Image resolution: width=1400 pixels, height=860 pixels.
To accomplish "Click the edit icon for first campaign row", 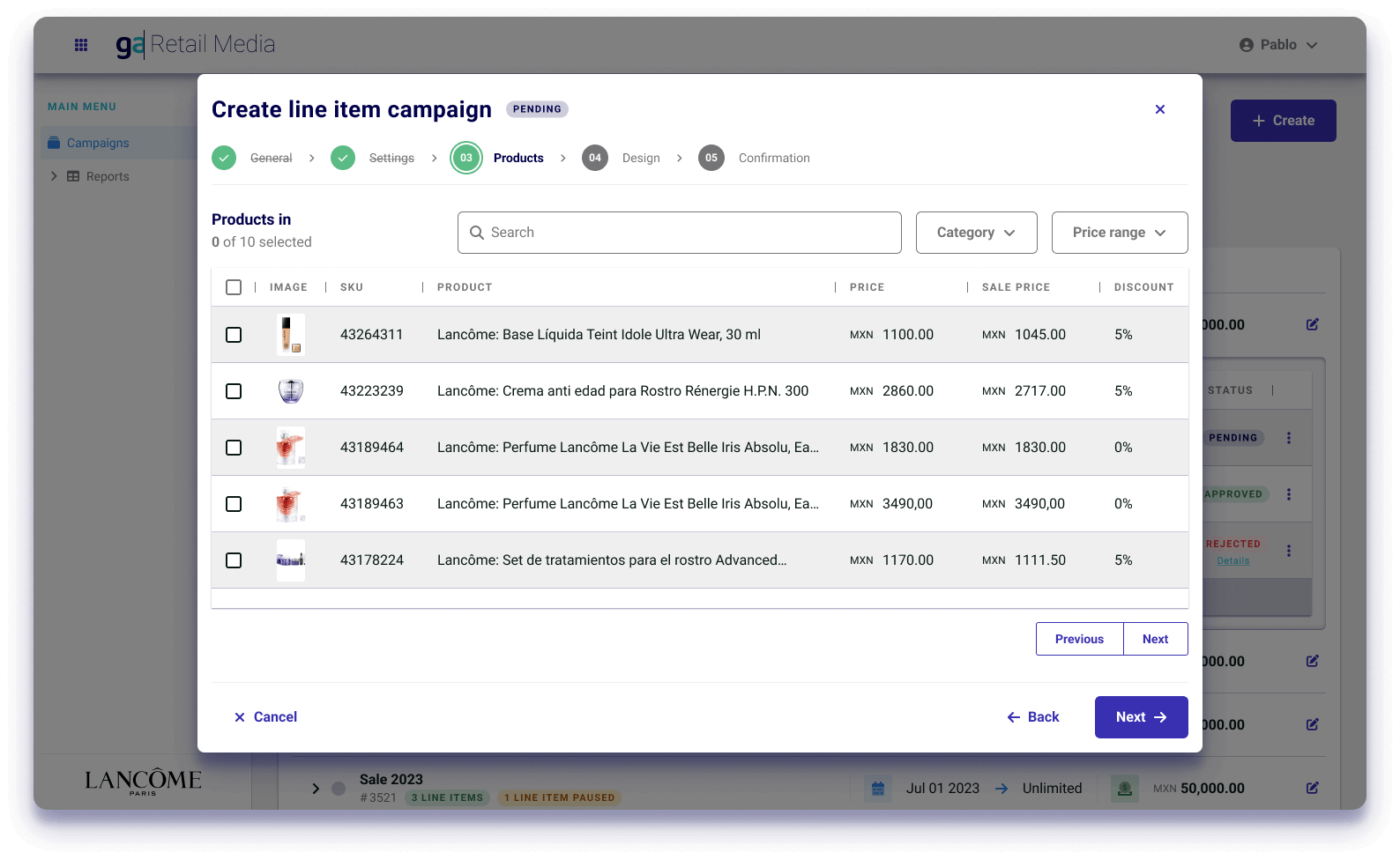I will tap(1313, 324).
